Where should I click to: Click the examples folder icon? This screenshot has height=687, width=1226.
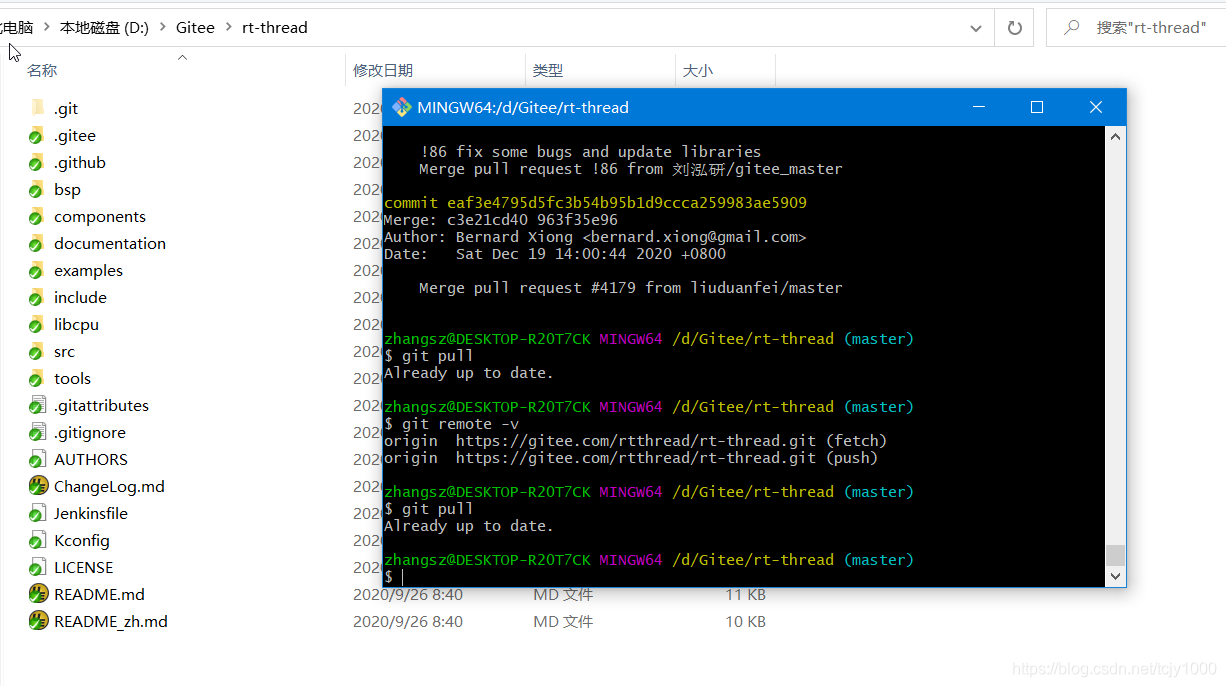[38, 270]
